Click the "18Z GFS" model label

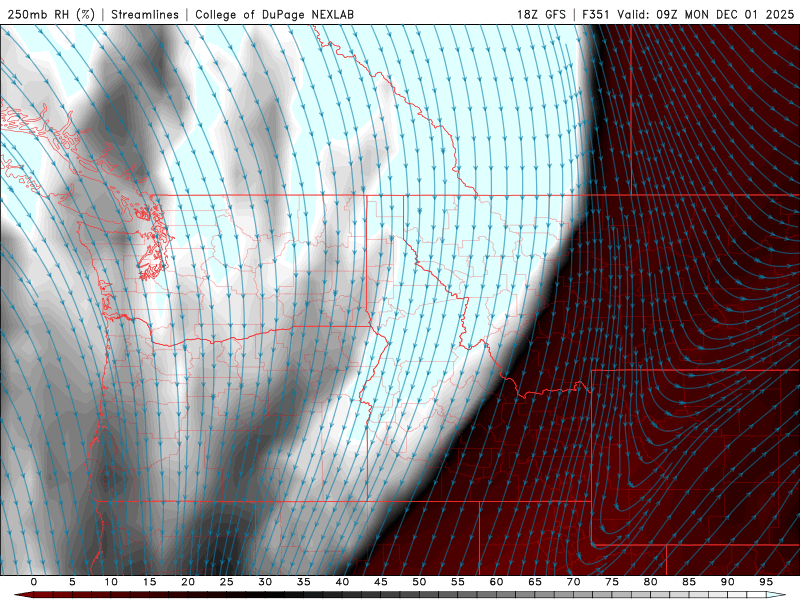click(541, 15)
